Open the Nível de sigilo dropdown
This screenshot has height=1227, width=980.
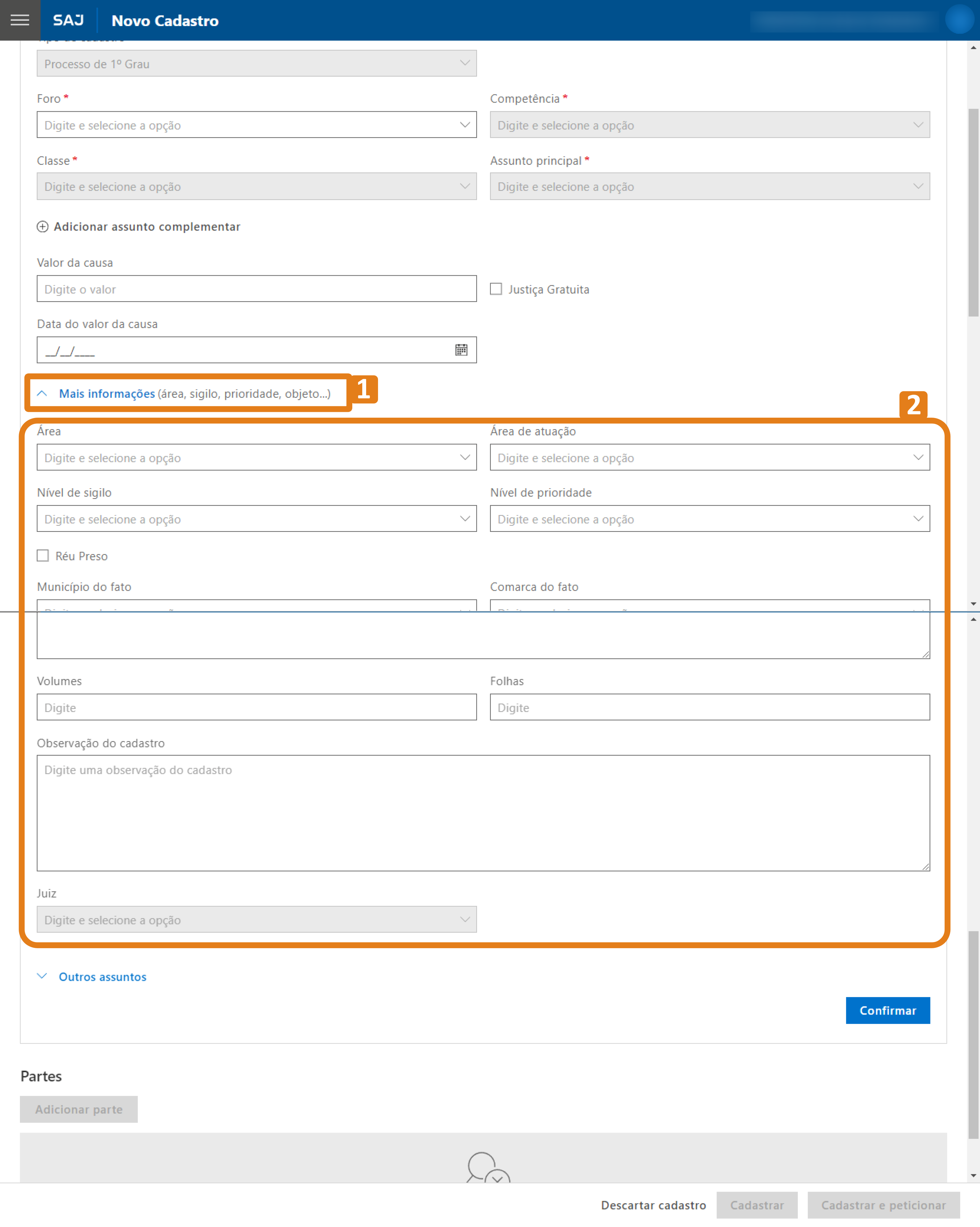click(256, 518)
